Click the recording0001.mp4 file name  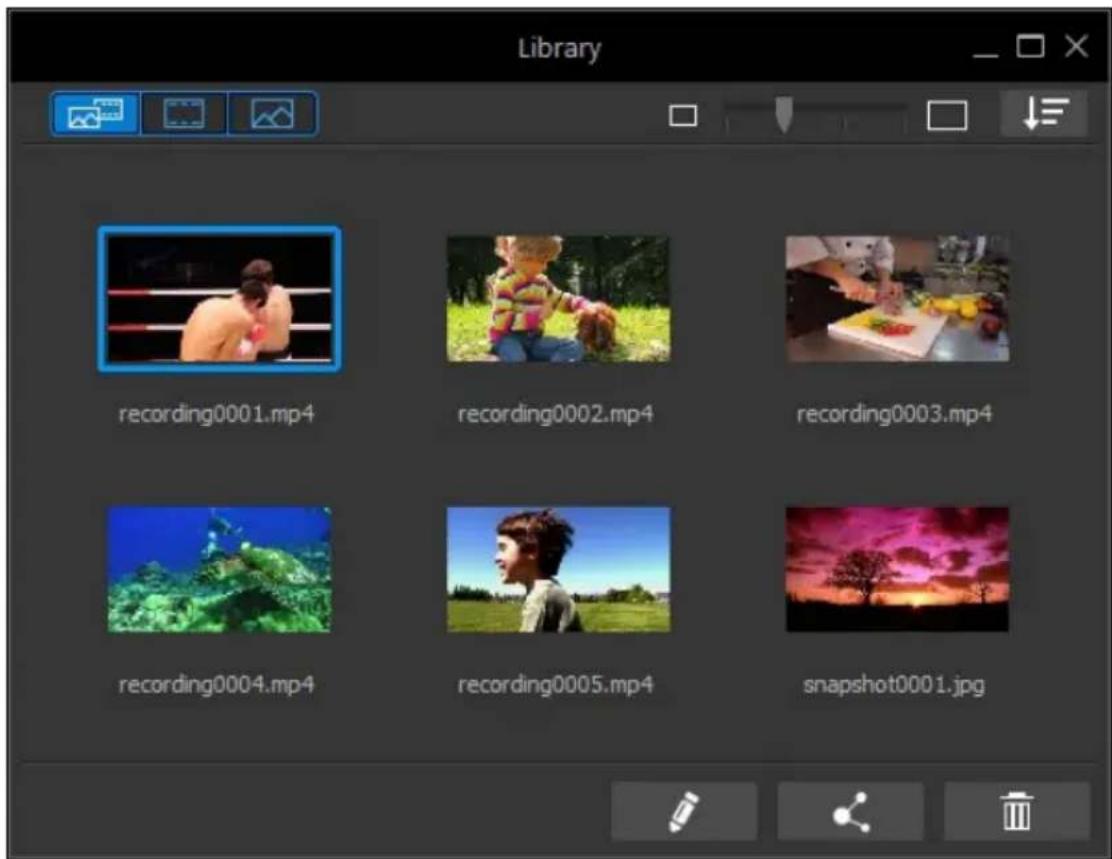tap(216, 414)
